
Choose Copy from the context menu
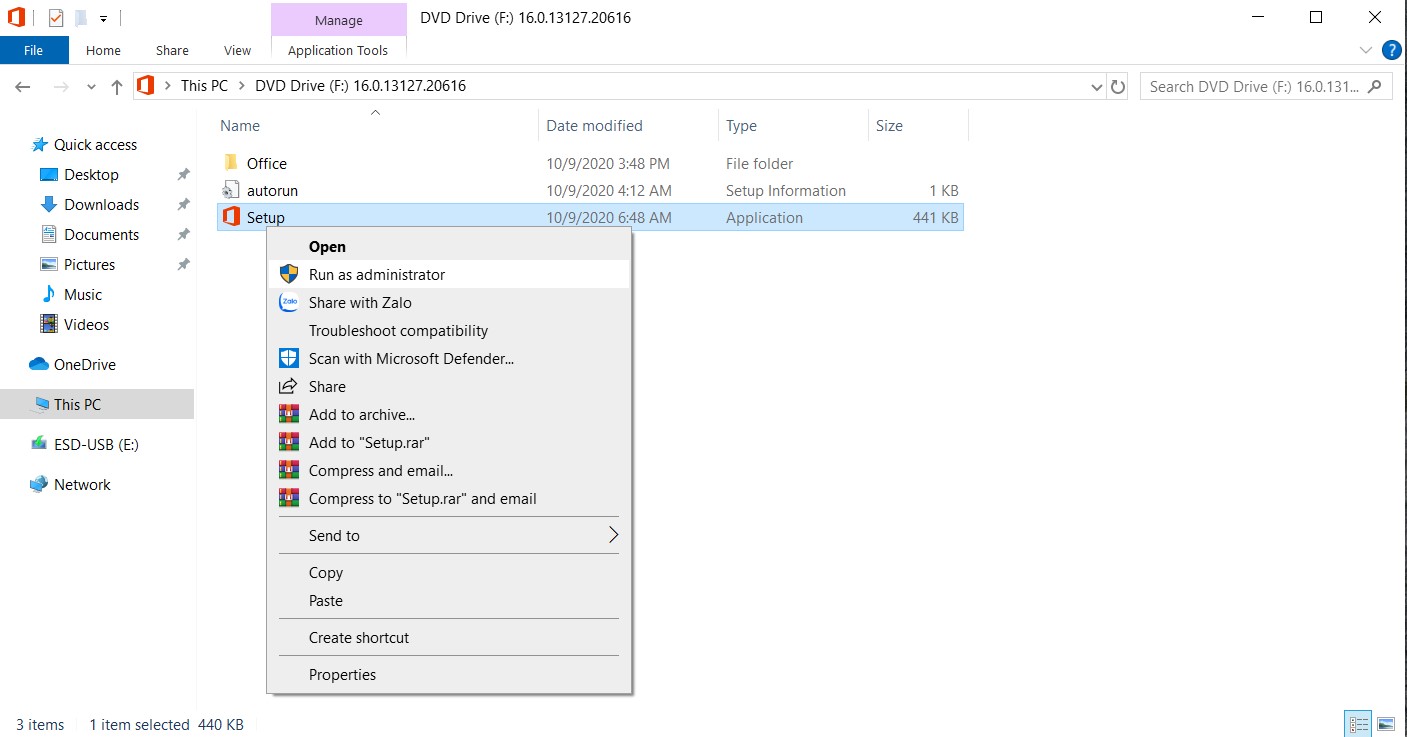[x=449, y=573]
